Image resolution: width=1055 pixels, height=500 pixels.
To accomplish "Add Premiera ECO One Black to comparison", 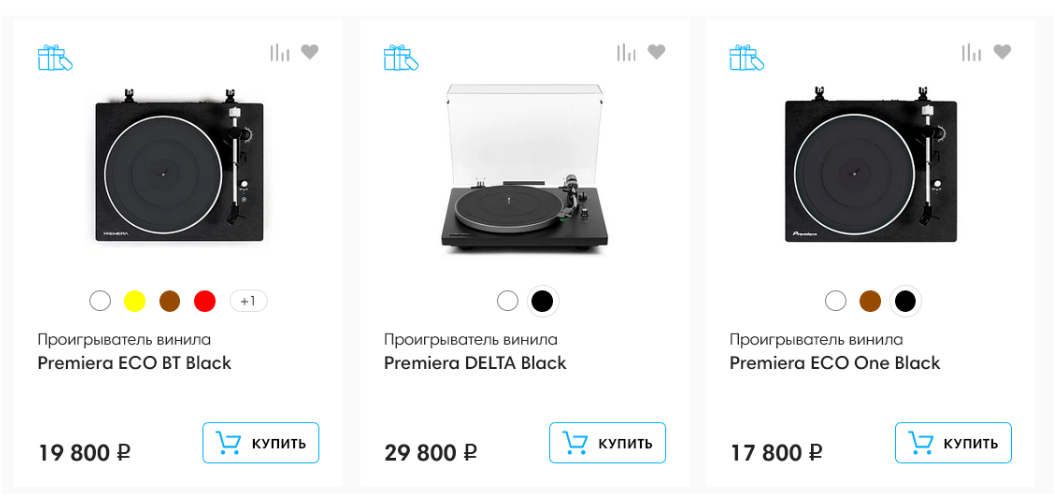I will pos(972,52).
